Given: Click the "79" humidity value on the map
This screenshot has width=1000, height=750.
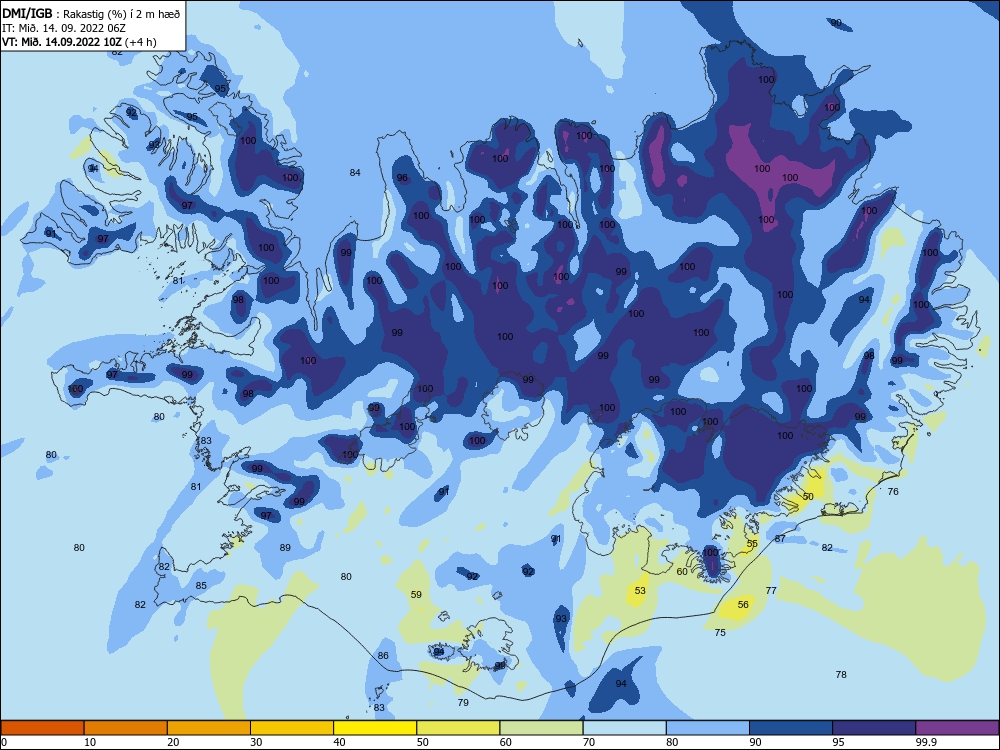Looking at the screenshot, I should [x=463, y=702].
